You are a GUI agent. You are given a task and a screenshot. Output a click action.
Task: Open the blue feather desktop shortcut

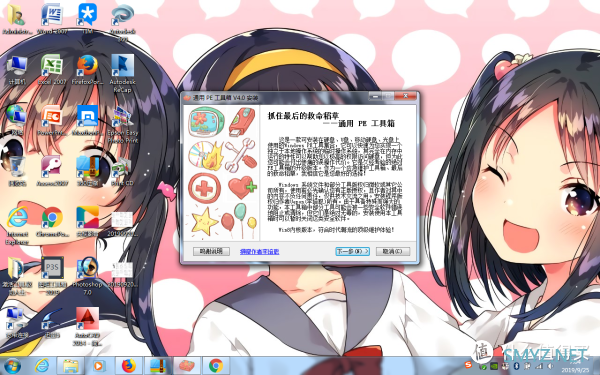click(x=52, y=323)
